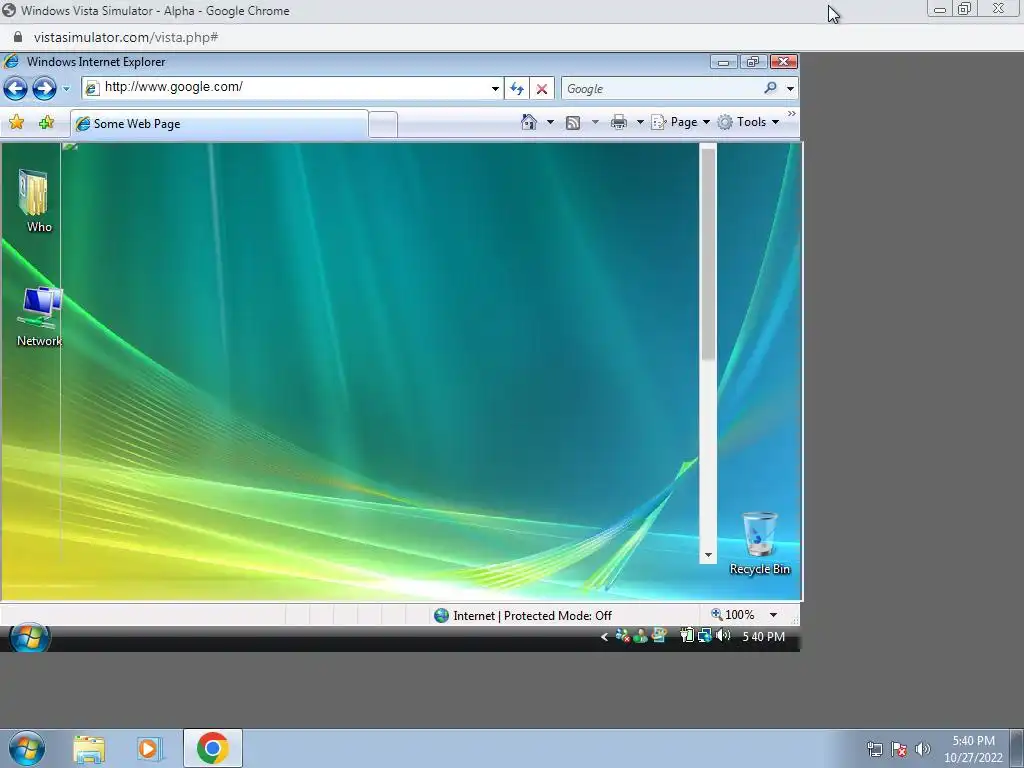Viewport: 1024px width, 768px height.
Task: Click the RSS Feeds icon
Action: (x=573, y=122)
